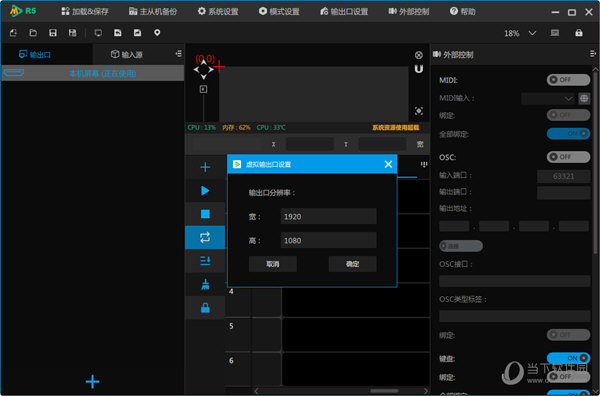Click the plus icon in the playback sidebar
Image resolution: width=600 pixels, height=396 pixels.
(x=205, y=167)
